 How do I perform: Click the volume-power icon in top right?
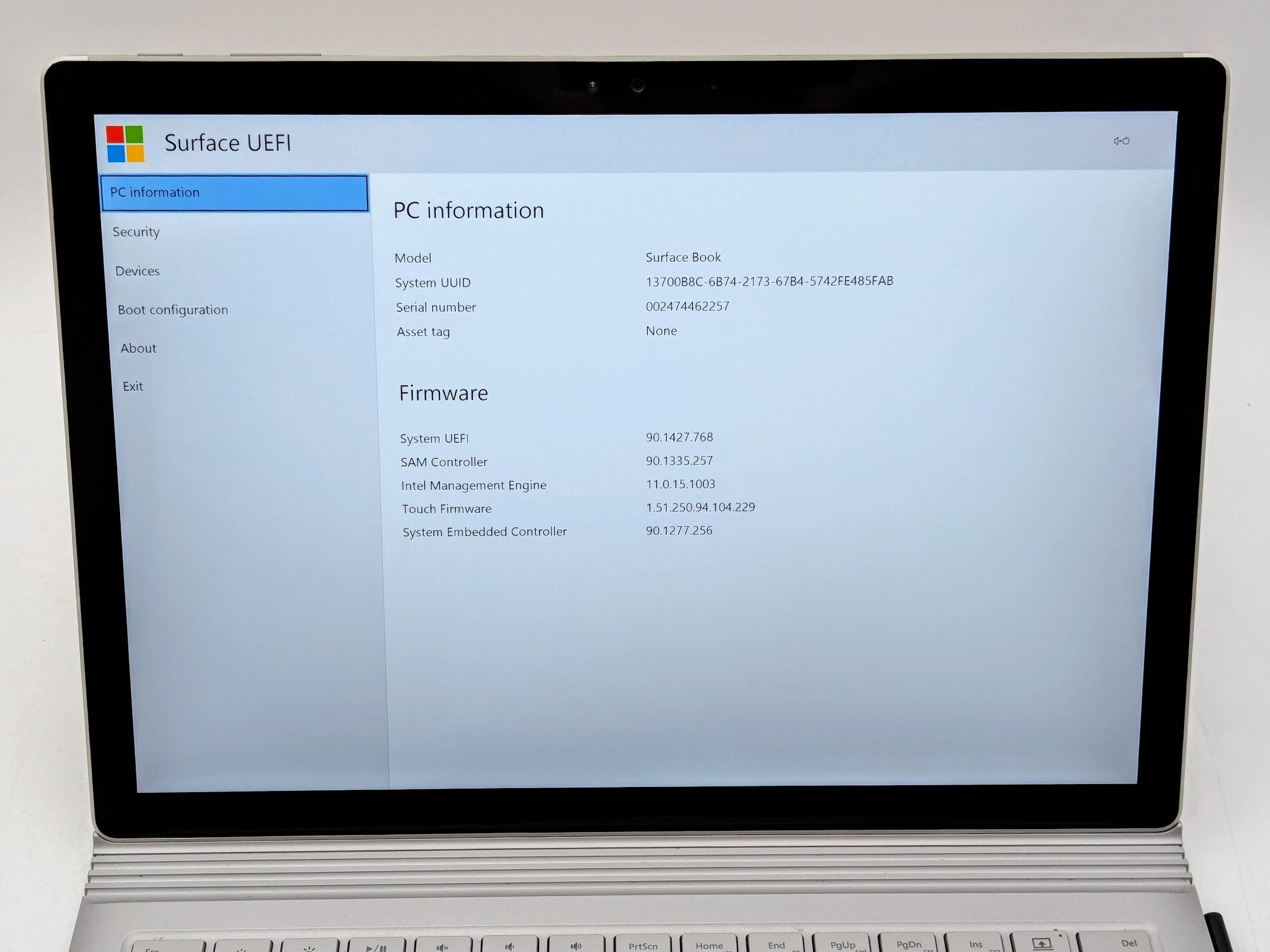(x=1121, y=141)
